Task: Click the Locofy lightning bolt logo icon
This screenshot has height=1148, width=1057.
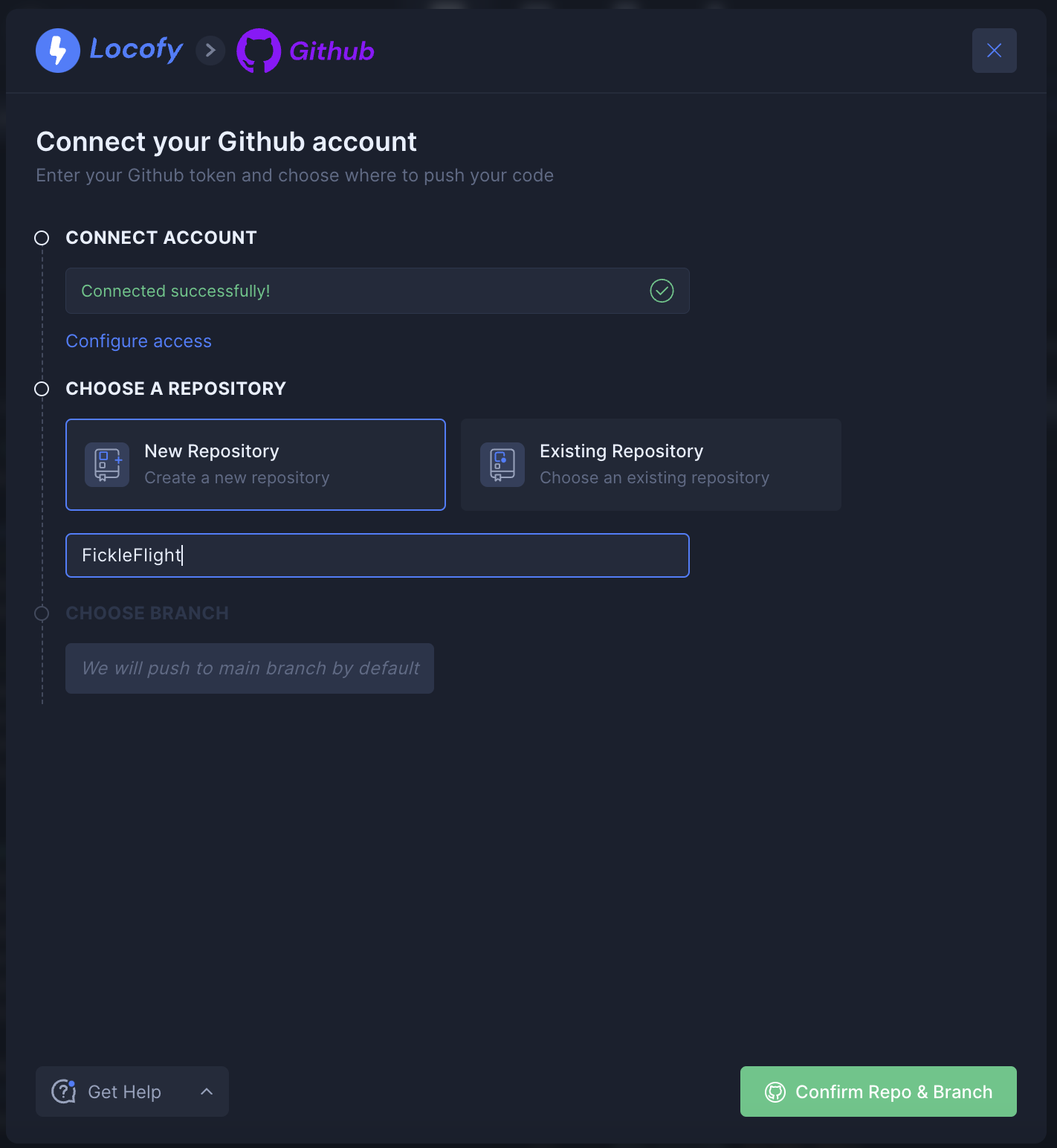Action: [x=58, y=51]
